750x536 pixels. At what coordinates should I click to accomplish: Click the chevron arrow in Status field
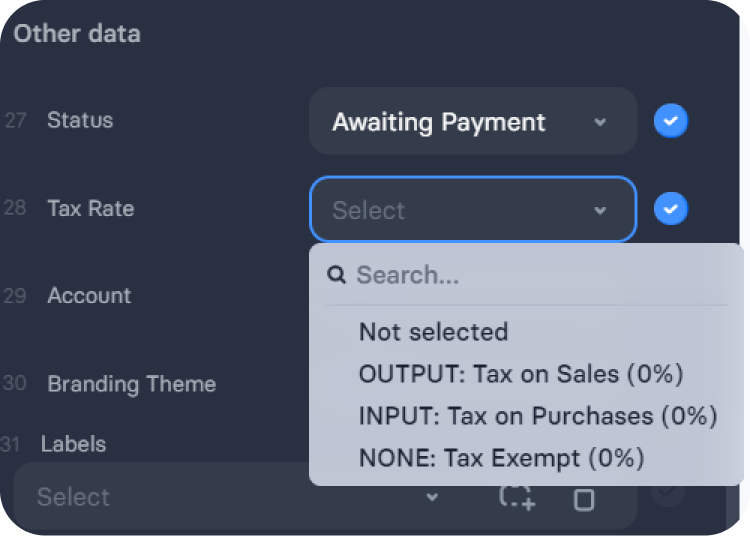pyautogui.click(x=600, y=122)
